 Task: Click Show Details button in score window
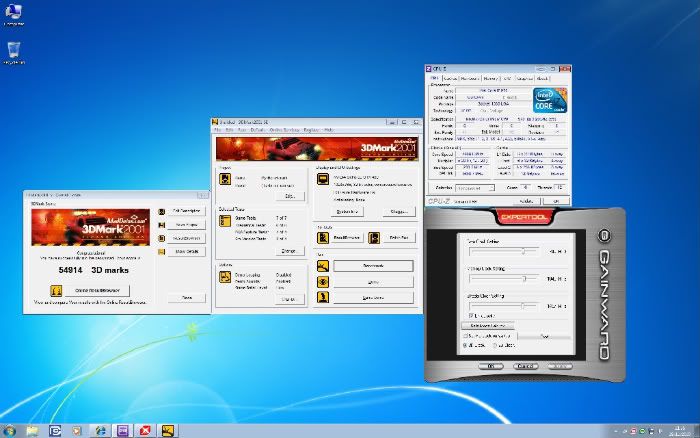click(187, 252)
